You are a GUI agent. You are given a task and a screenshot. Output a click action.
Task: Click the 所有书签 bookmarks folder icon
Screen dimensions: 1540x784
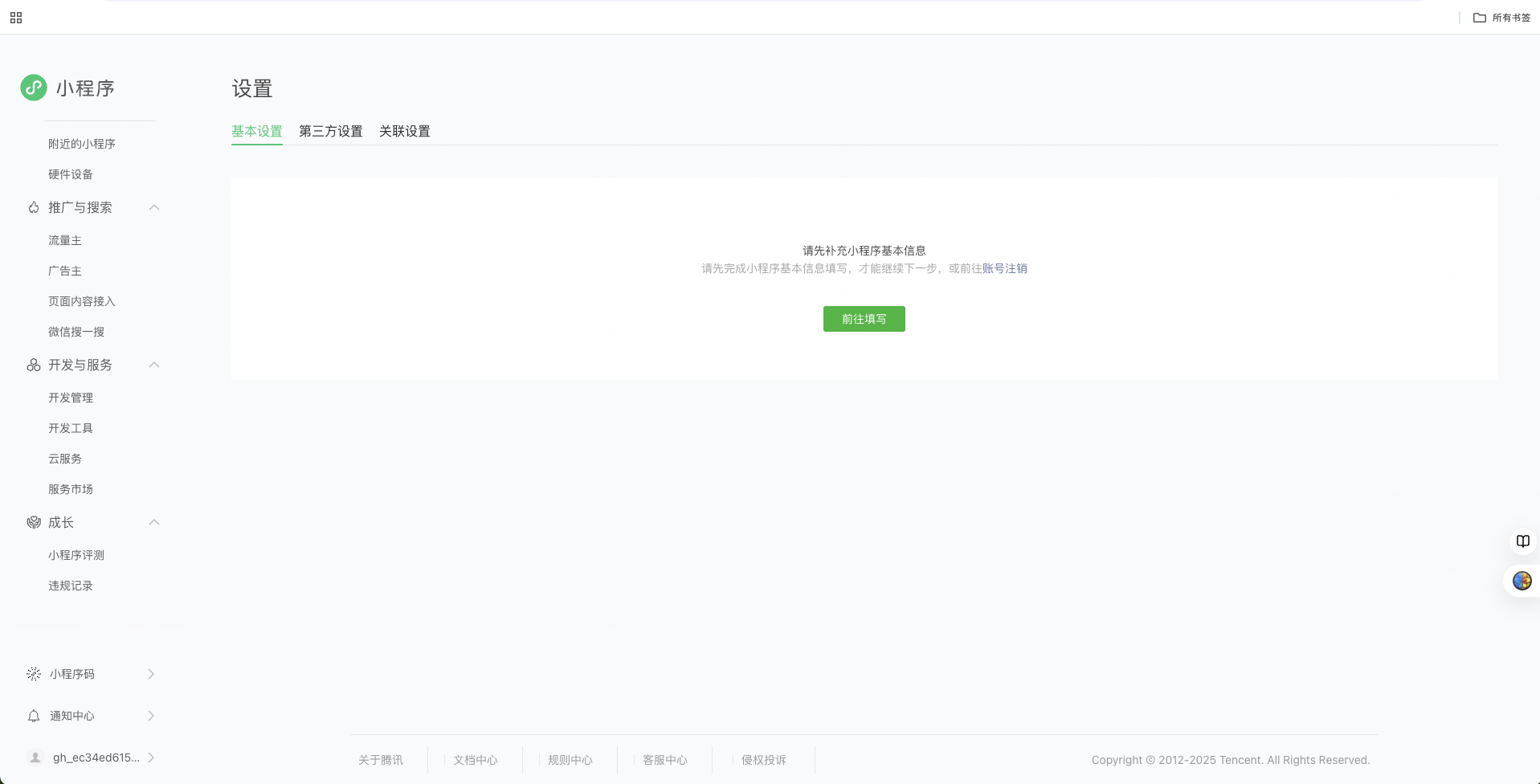click(x=1479, y=18)
